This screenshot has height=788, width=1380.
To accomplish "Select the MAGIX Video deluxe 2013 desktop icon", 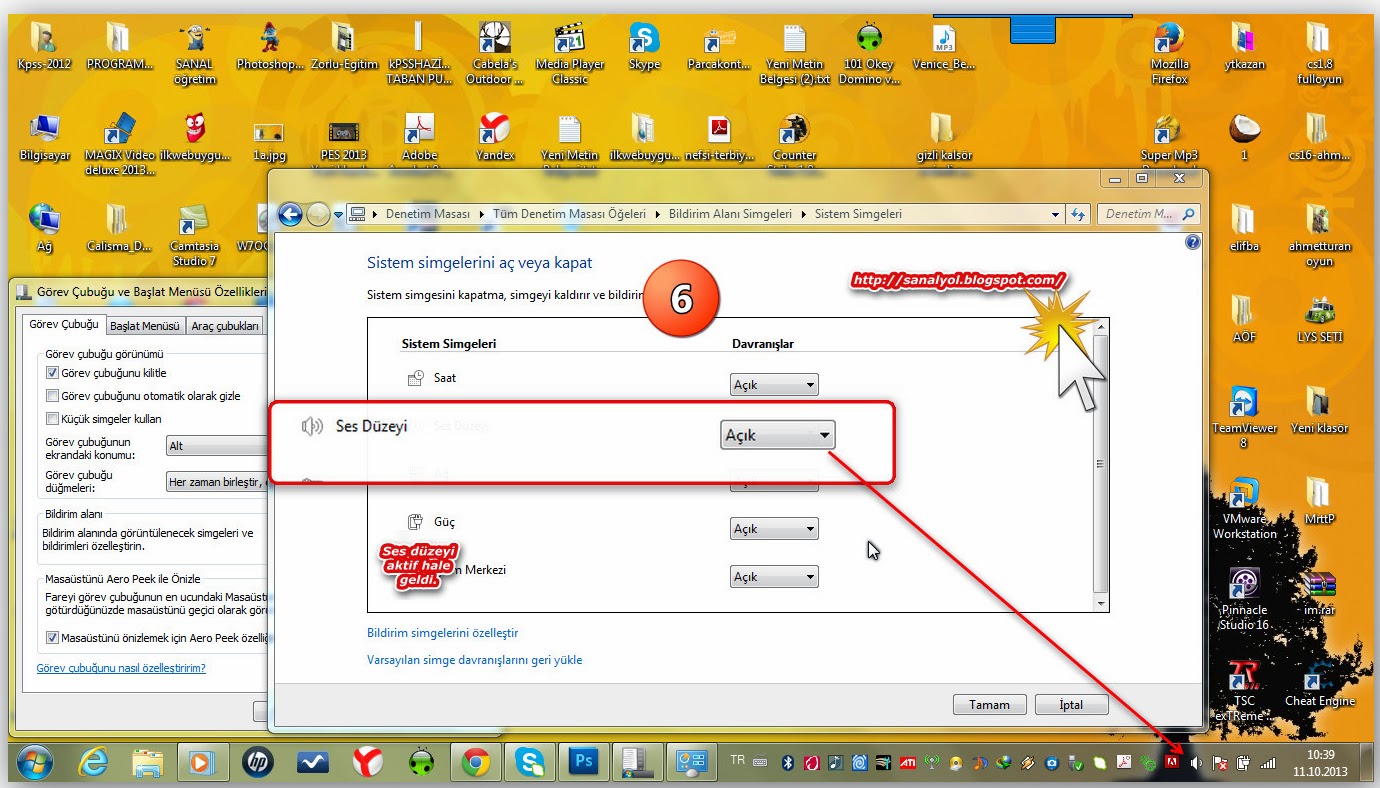I will [120, 145].
